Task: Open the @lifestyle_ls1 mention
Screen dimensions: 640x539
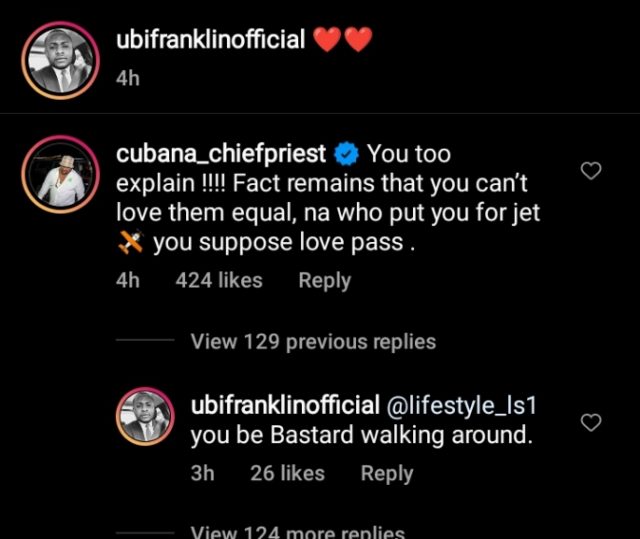Action: 469,407
